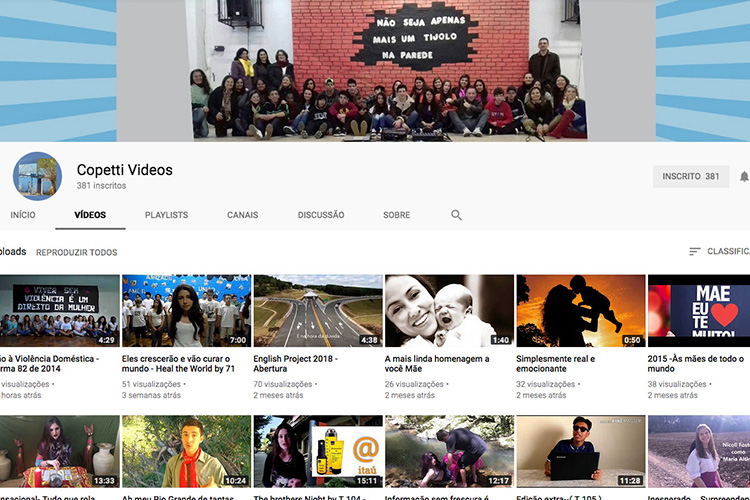
Task: Go to the CANAIS tab
Action: coord(242,215)
